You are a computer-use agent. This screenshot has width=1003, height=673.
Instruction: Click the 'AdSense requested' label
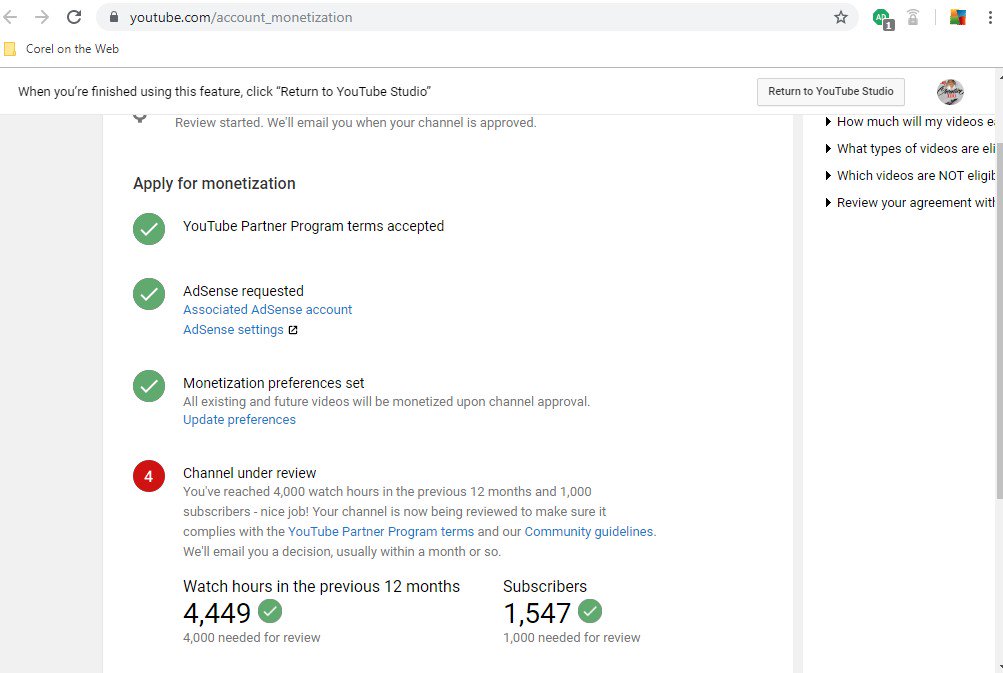coord(243,291)
